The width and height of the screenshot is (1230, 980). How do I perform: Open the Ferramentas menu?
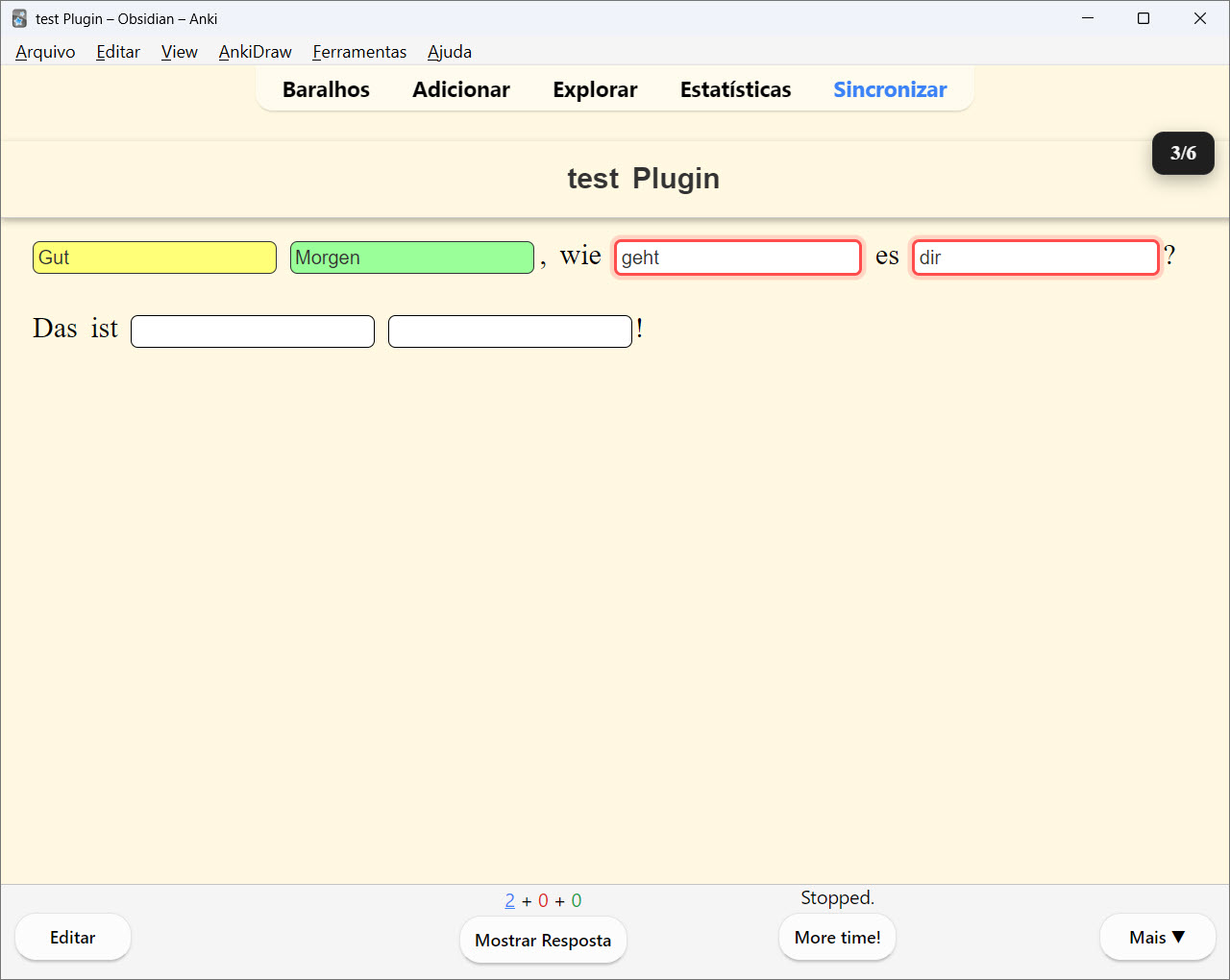pyautogui.click(x=359, y=52)
